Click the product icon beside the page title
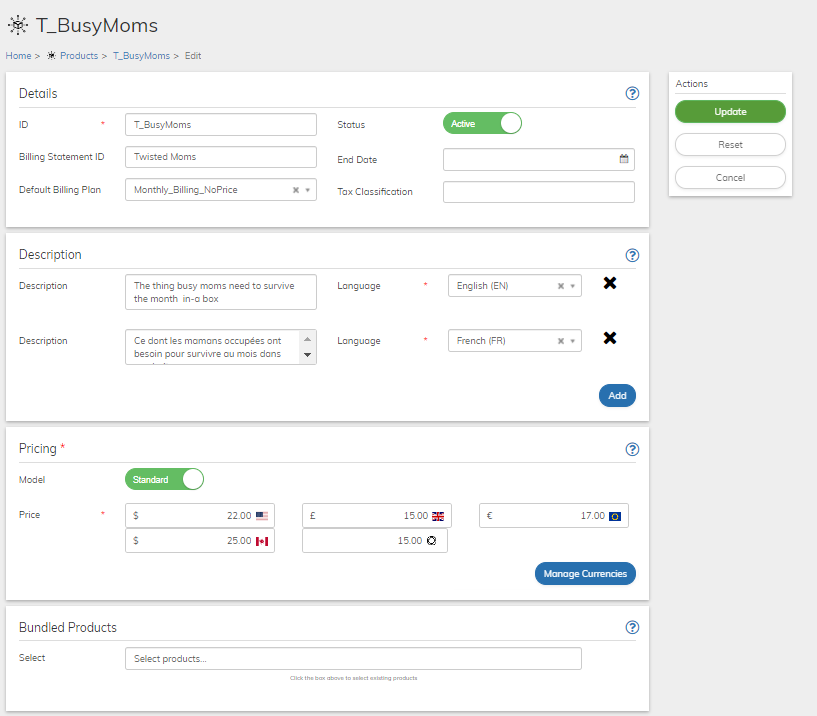 18,25
